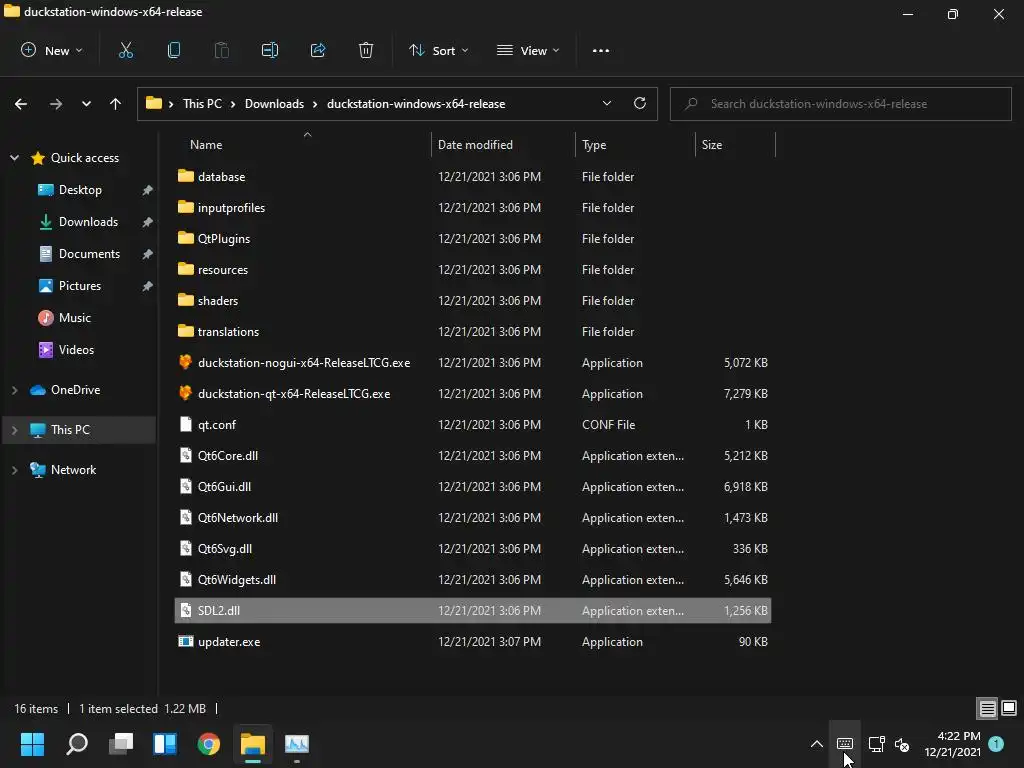Image resolution: width=1024 pixels, height=768 pixels.
Task: Click the muted volume tray icon
Action: [902, 744]
